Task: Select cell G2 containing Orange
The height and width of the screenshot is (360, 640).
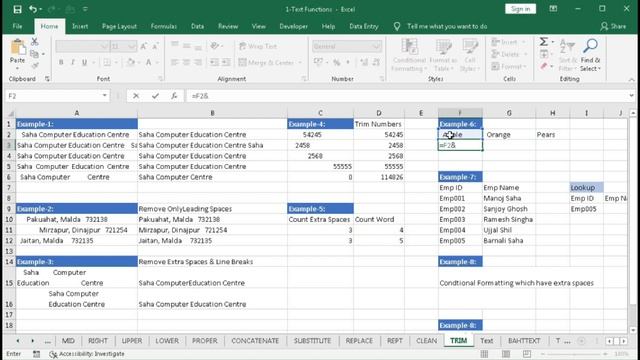Action: point(509,134)
